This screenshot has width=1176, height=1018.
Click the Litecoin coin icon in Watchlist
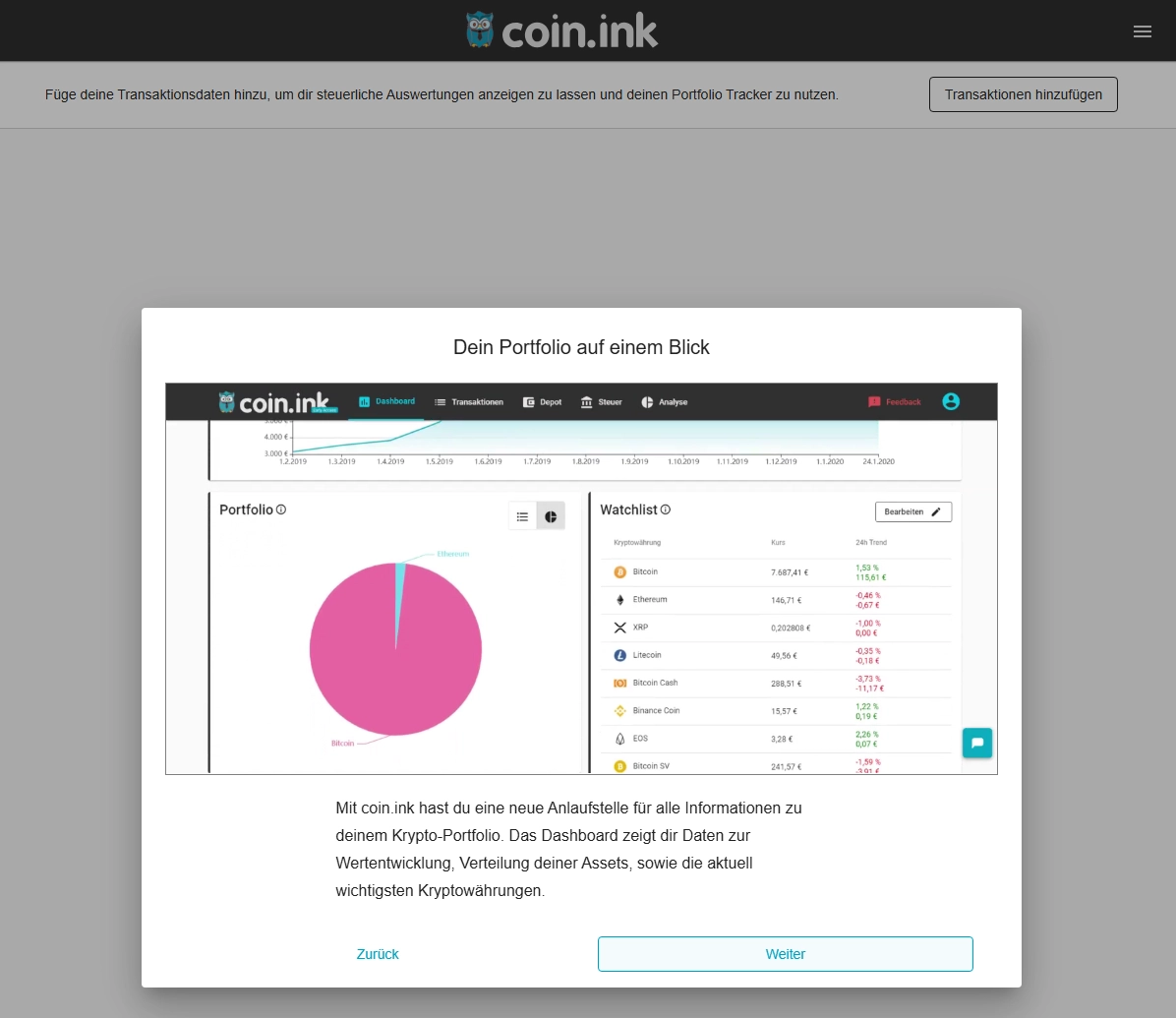point(619,656)
